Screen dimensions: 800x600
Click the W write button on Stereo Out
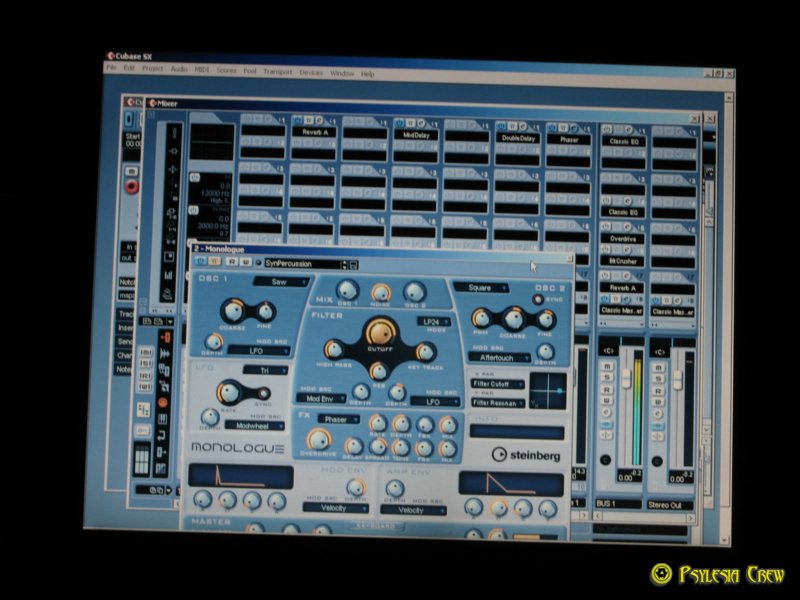point(658,402)
